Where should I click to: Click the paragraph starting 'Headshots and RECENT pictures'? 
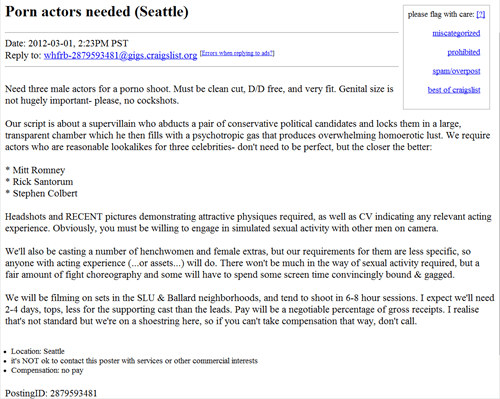click(x=248, y=222)
